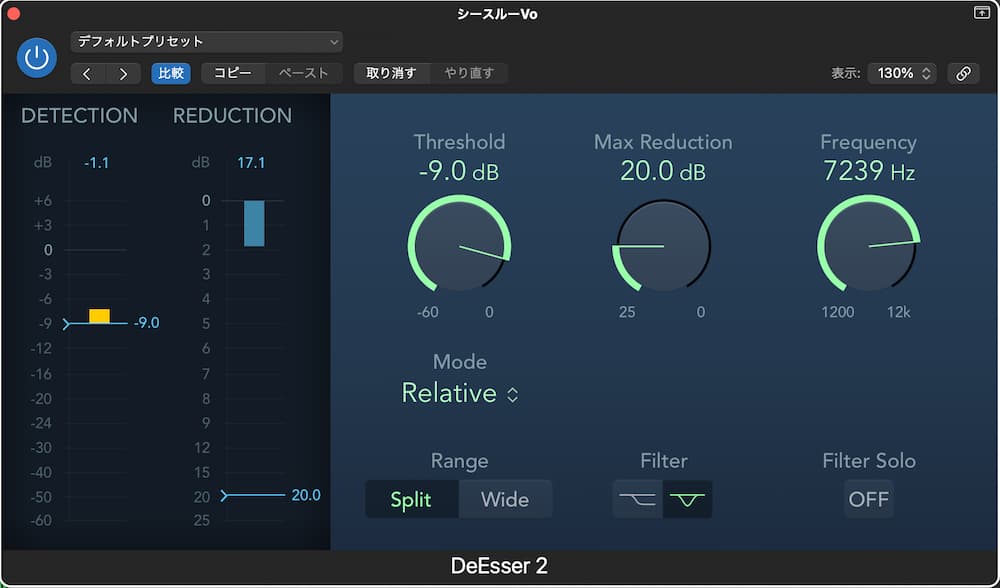Click the 取り消す undo button

[392, 73]
